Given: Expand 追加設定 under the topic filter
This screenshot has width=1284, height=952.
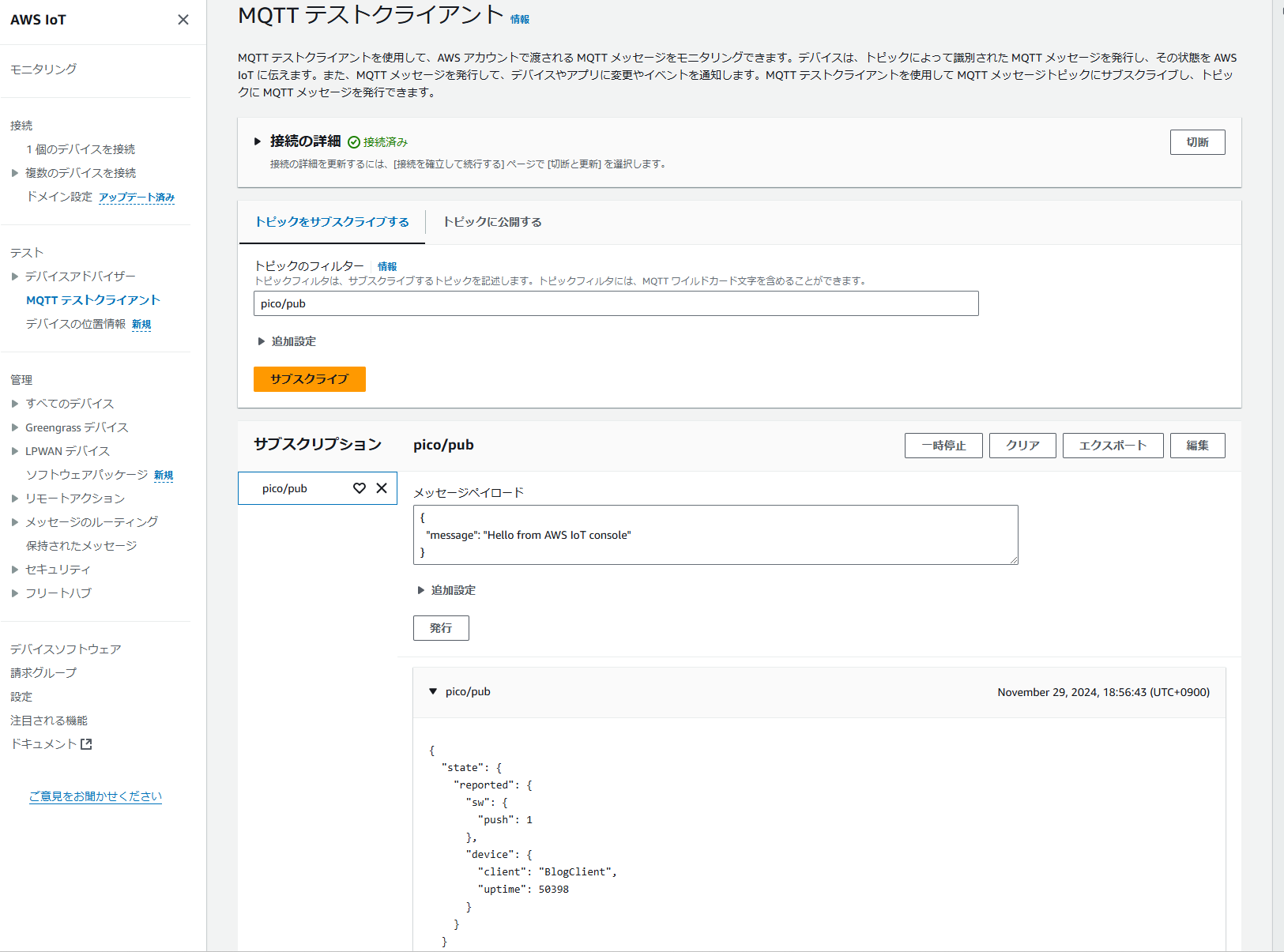Looking at the screenshot, I should 262,341.
